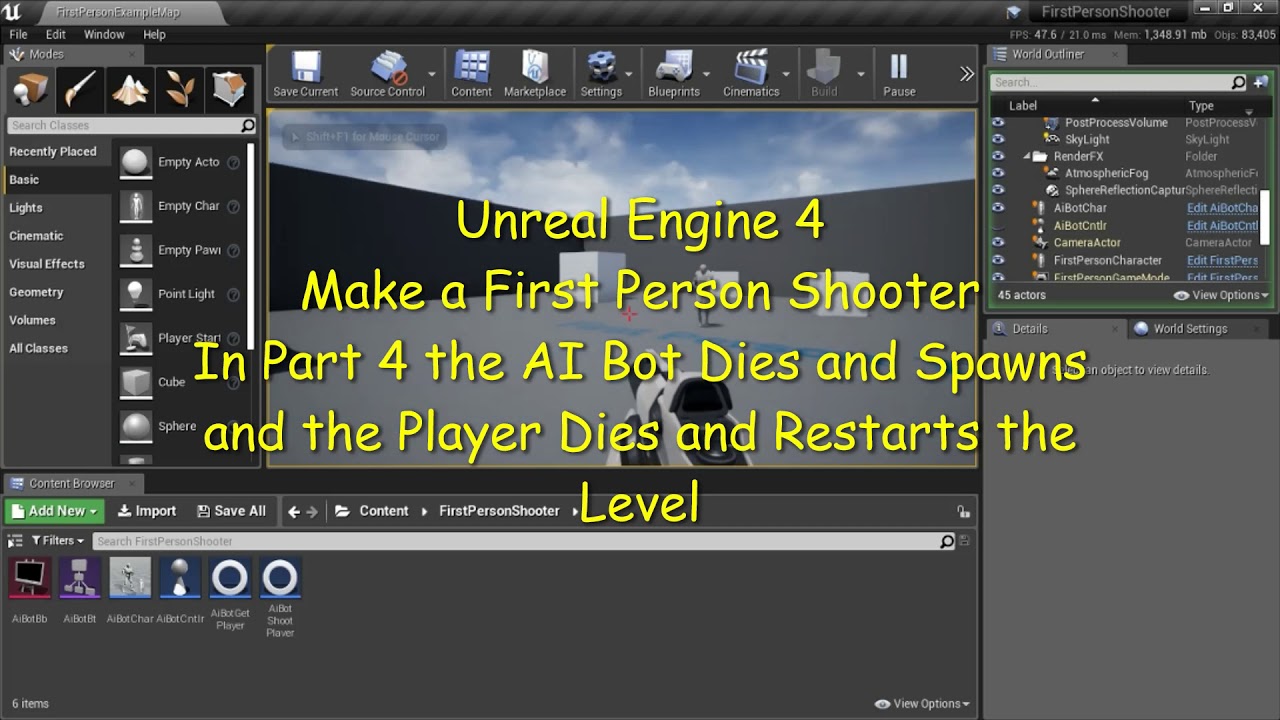Click the Cube shape icon

point(135,382)
